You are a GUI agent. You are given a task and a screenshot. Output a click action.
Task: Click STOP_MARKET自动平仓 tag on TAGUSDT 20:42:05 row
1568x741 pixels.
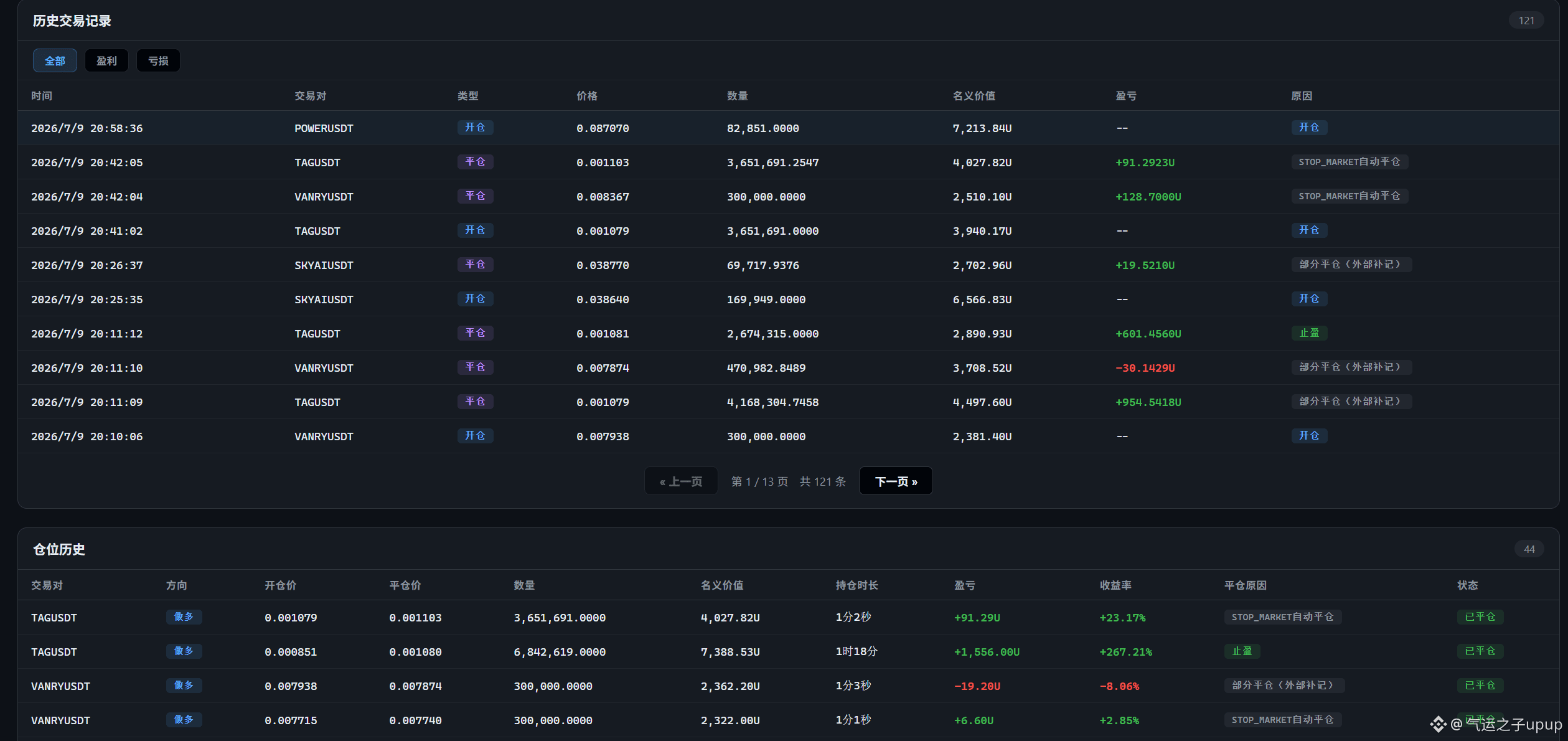click(x=1350, y=162)
